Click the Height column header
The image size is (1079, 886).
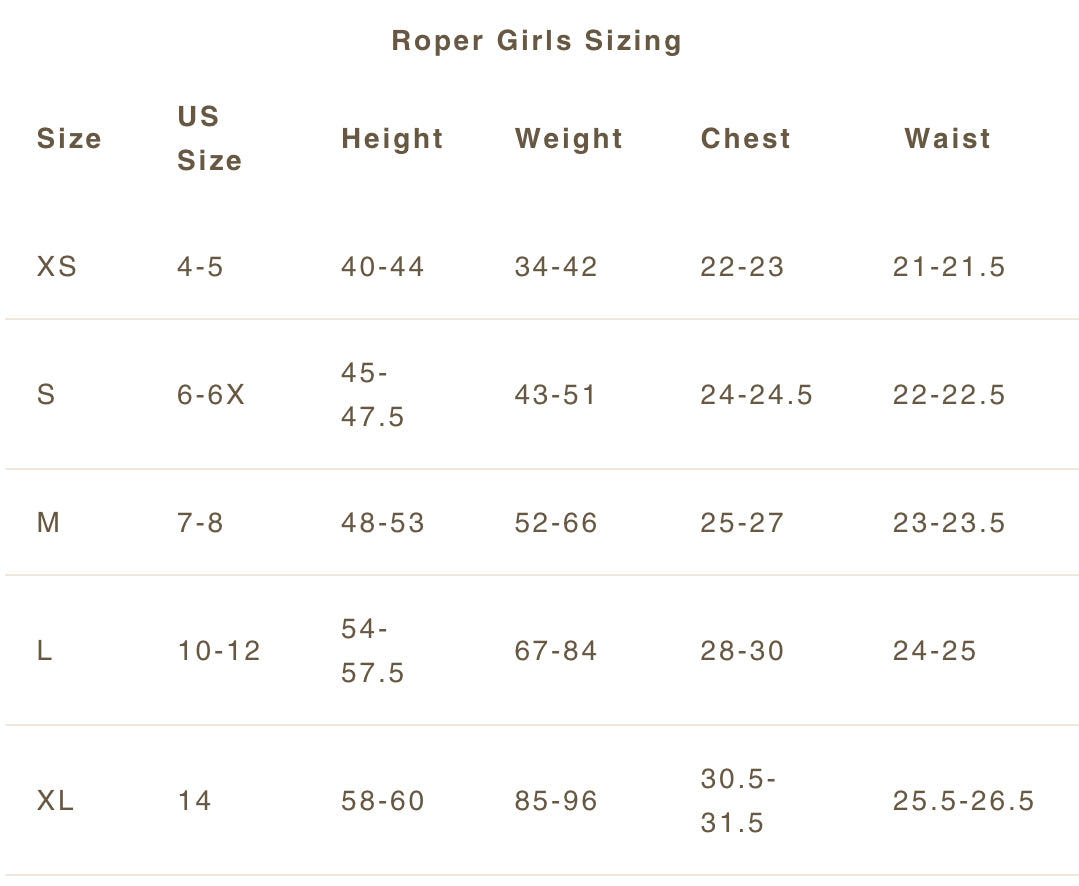(x=392, y=139)
